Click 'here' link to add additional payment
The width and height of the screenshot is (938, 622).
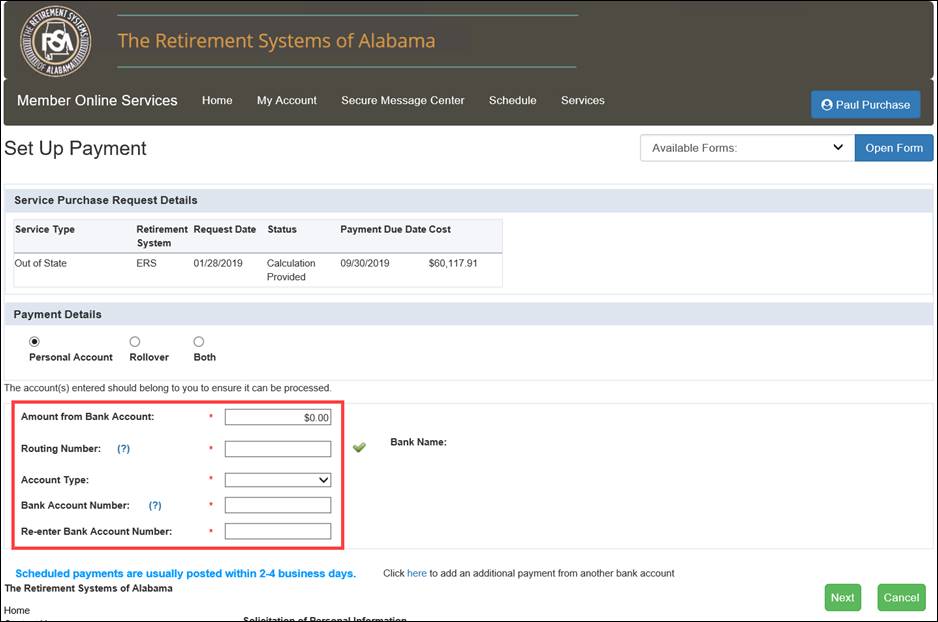tap(416, 573)
